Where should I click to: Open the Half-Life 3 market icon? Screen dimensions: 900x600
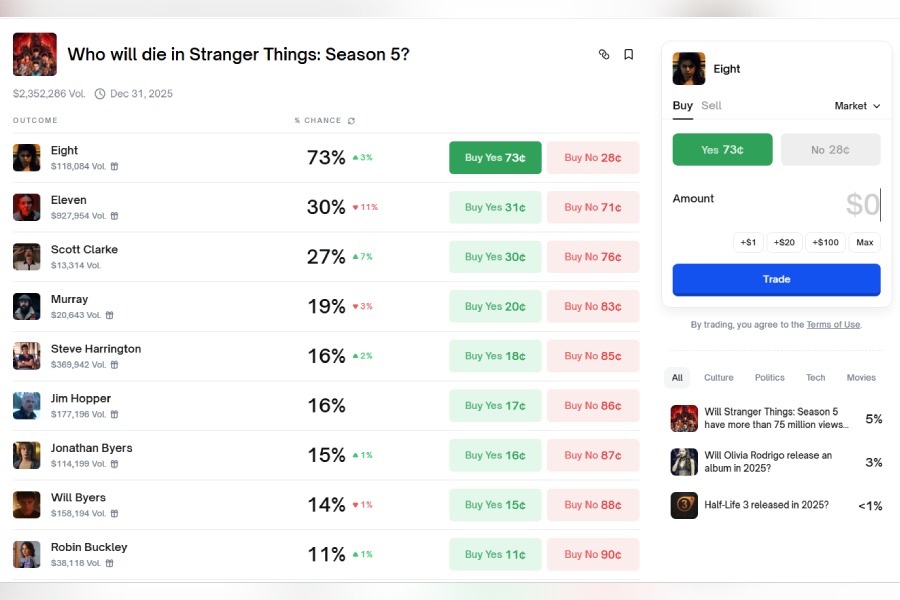coord(684,505)
